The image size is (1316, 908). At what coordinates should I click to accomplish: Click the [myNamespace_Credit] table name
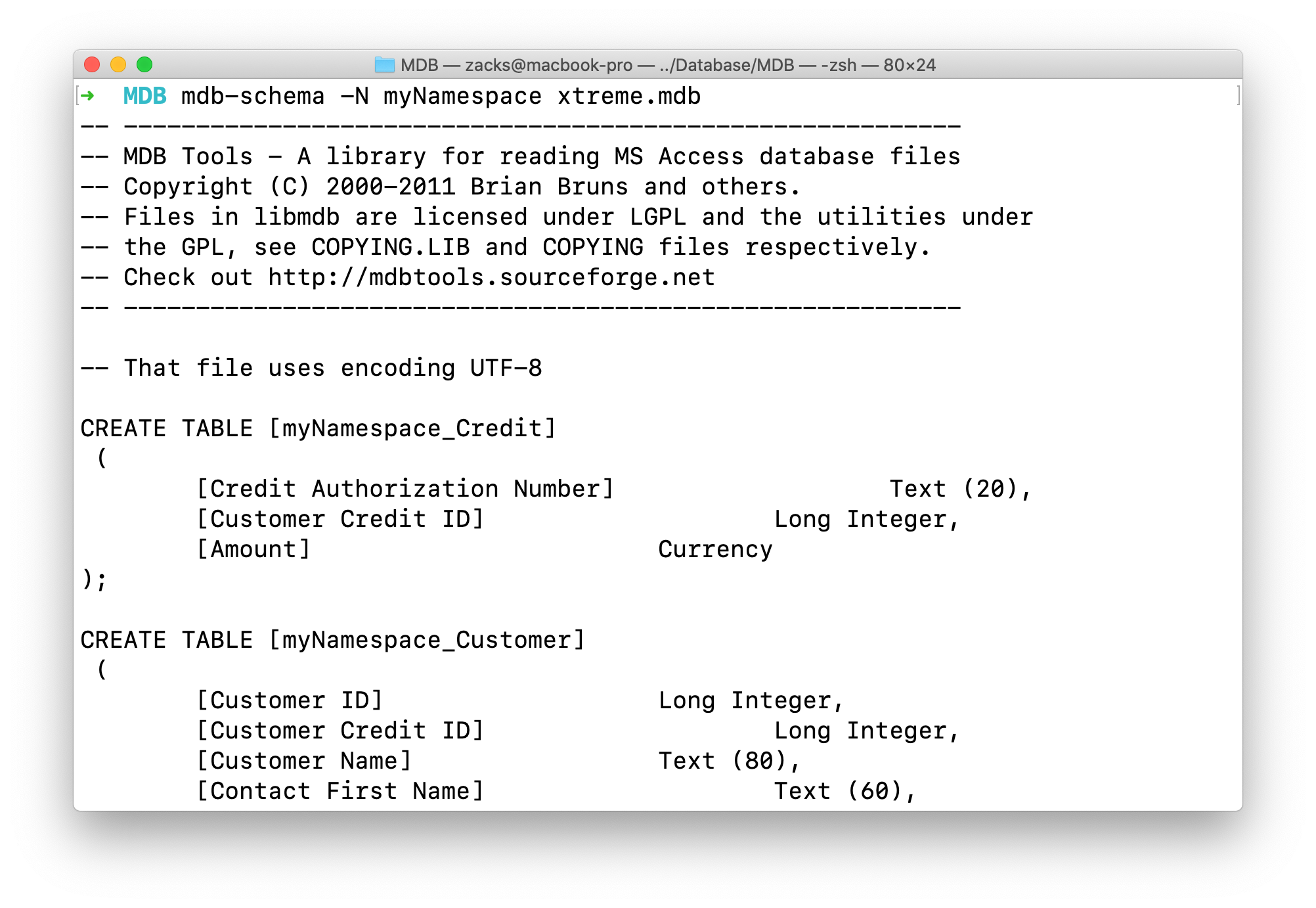tap(412, 428)
